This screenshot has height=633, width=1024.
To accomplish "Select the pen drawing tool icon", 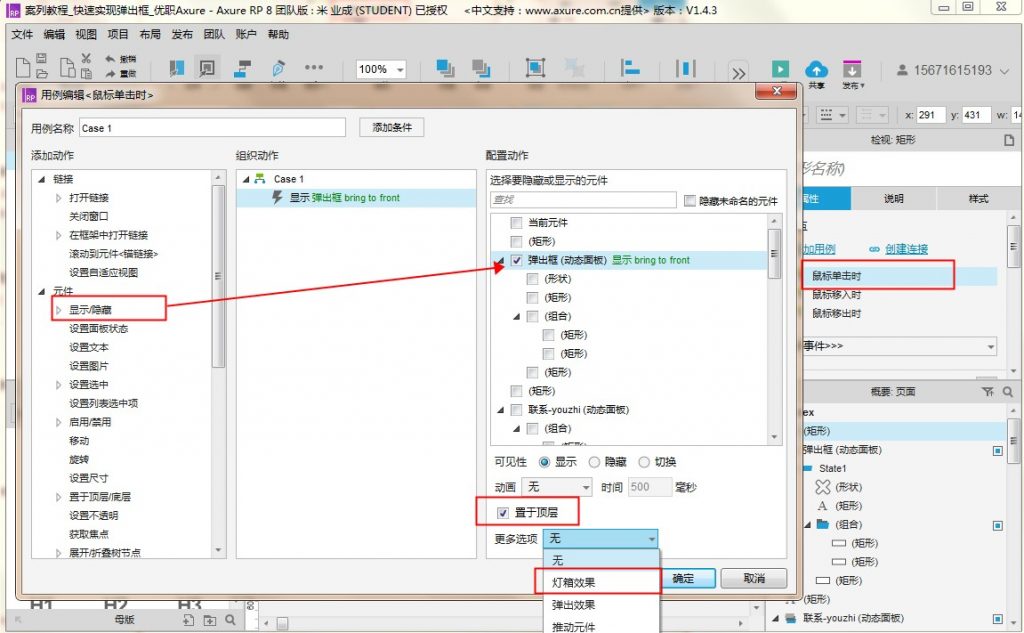I will pyautogui.click(x=279, y=69).
